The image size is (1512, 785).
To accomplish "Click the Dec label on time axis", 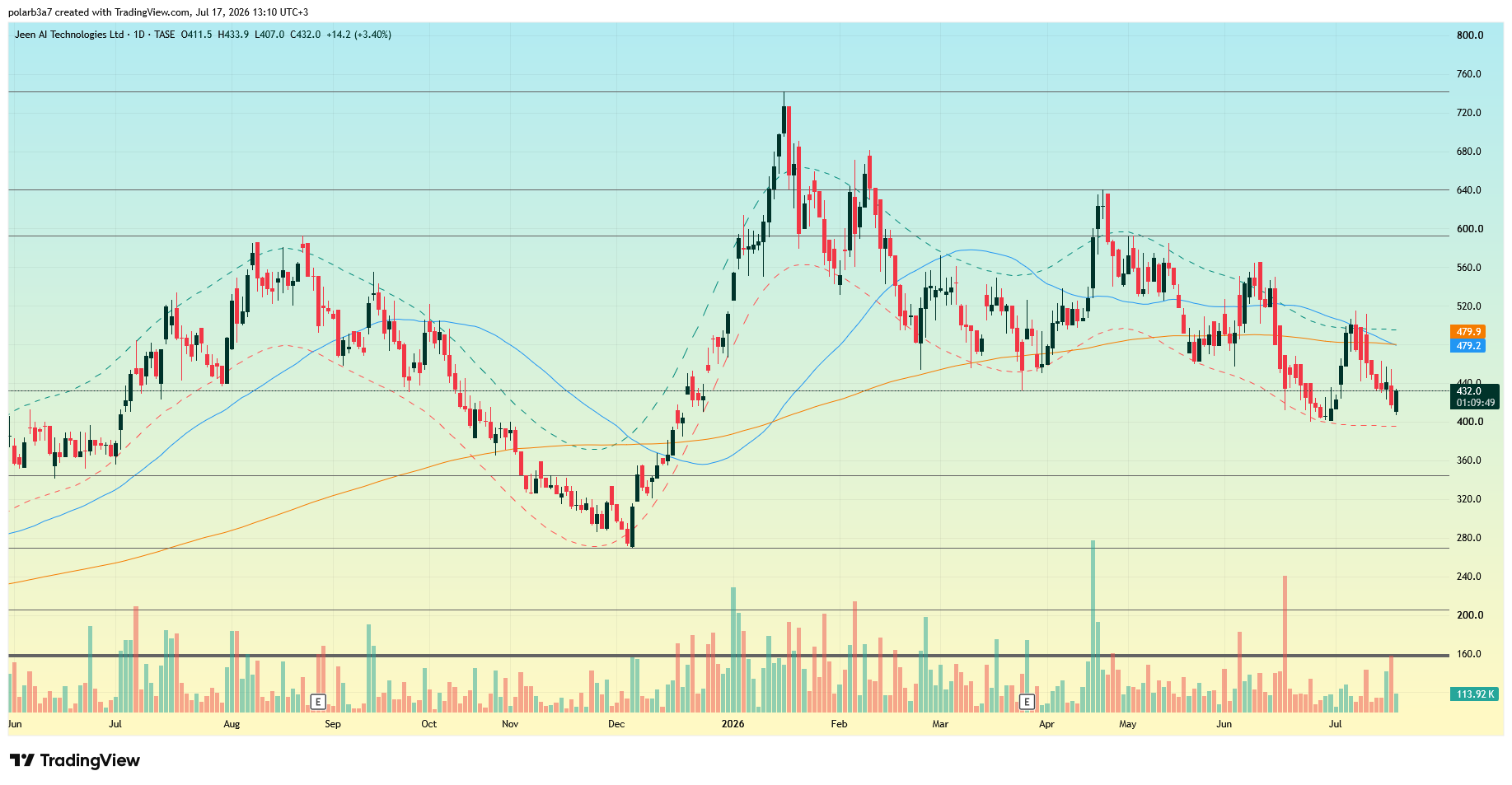I will click(616, 724).
